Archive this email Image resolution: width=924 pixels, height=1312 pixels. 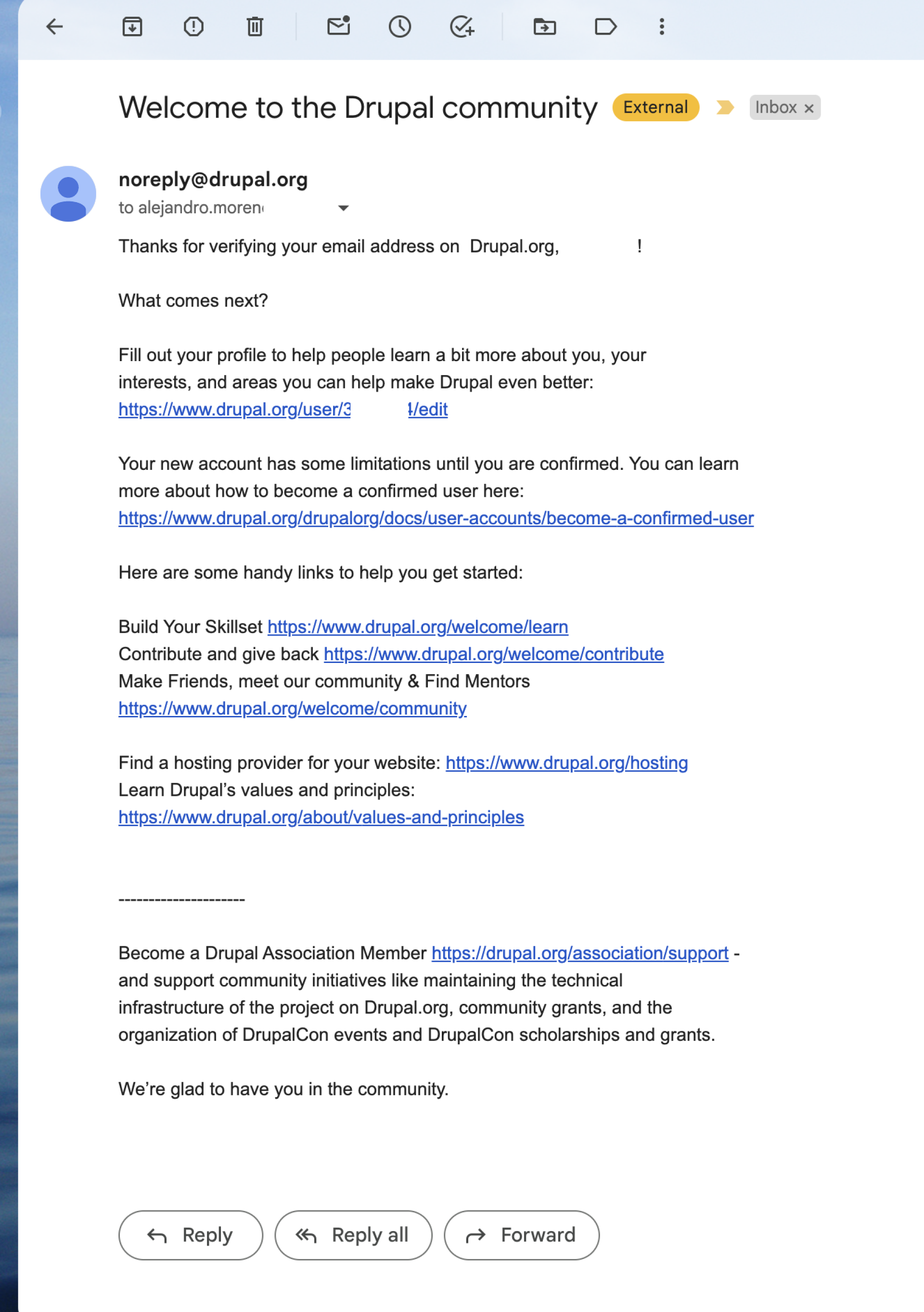click(x=132, y=26)
